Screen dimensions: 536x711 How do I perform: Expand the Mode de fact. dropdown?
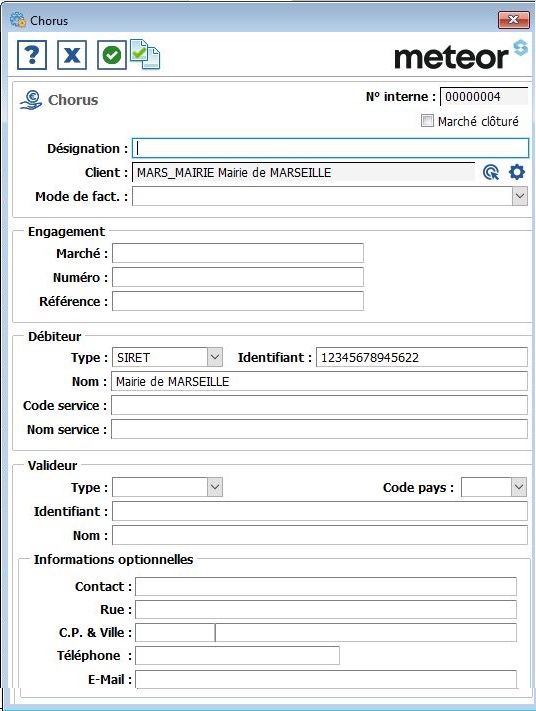[520, 196]
